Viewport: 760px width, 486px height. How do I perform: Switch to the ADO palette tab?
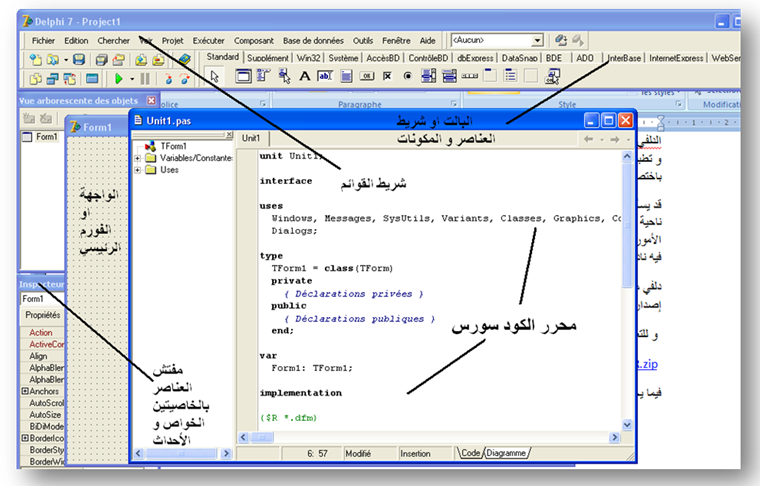tap(585, 58)
